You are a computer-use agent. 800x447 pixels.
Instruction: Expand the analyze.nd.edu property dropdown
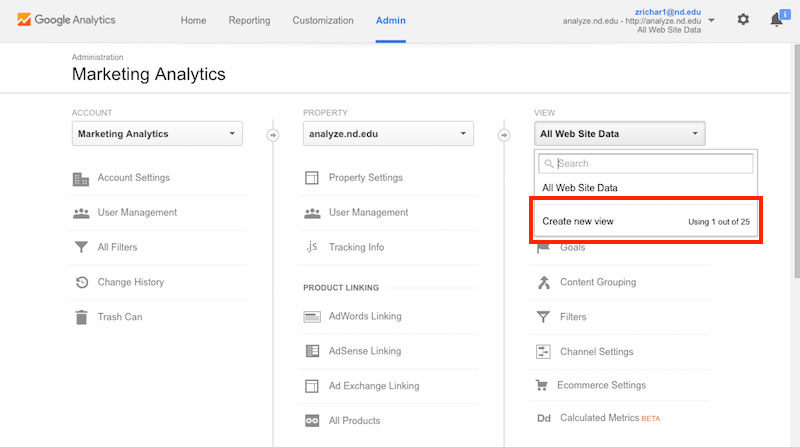(388, 134)
